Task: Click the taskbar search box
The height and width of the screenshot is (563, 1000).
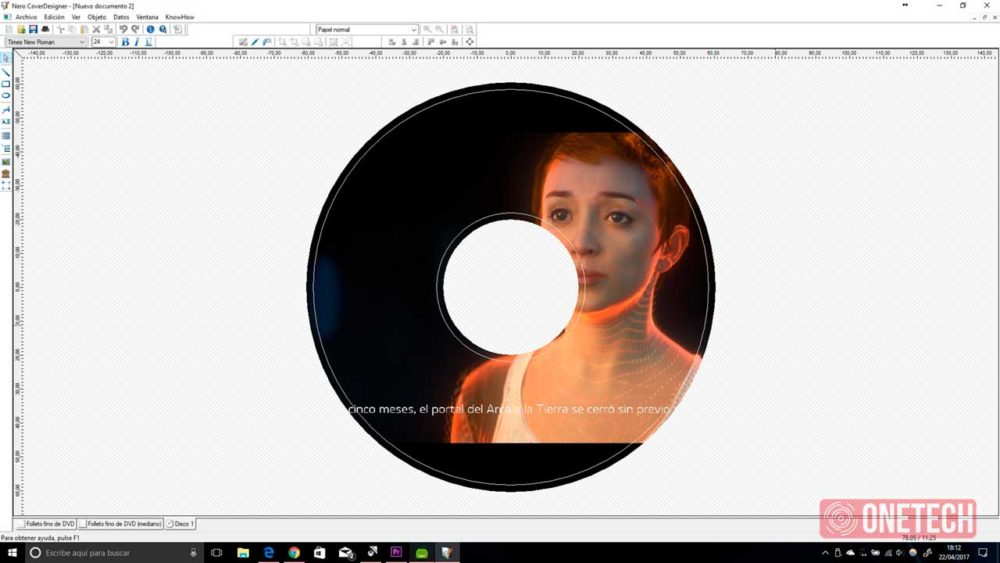Action: pos(114,553)
